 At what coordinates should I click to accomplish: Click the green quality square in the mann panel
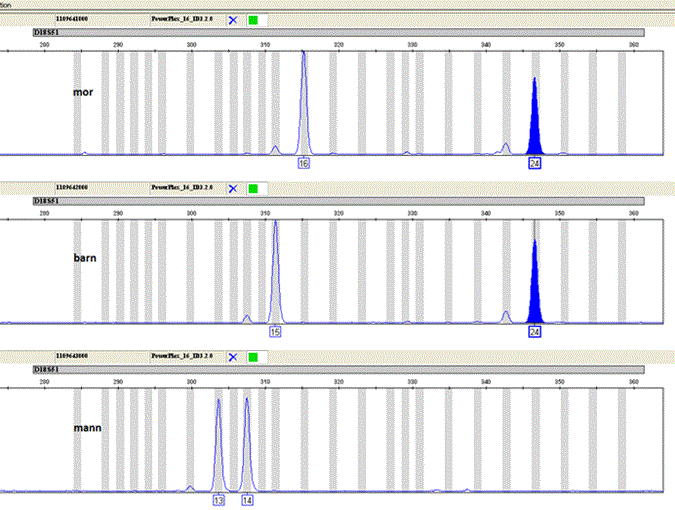pyautogui.click(x=253, y=357)
